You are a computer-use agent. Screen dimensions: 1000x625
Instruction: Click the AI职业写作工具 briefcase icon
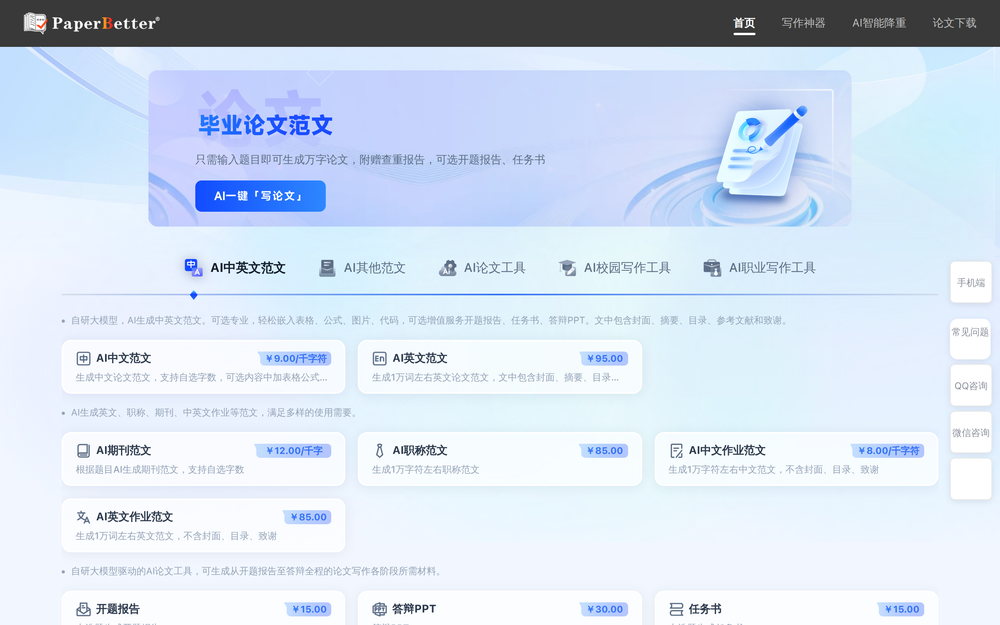click(x=712, y=268)
